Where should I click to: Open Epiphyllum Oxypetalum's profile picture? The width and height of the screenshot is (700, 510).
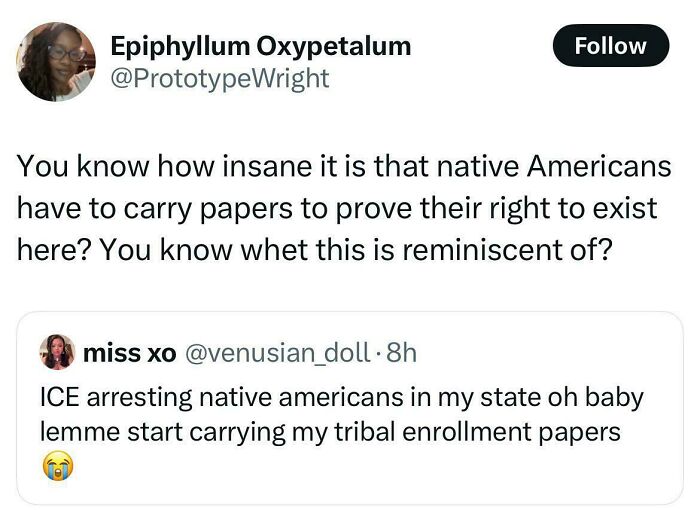click(56, 62)
